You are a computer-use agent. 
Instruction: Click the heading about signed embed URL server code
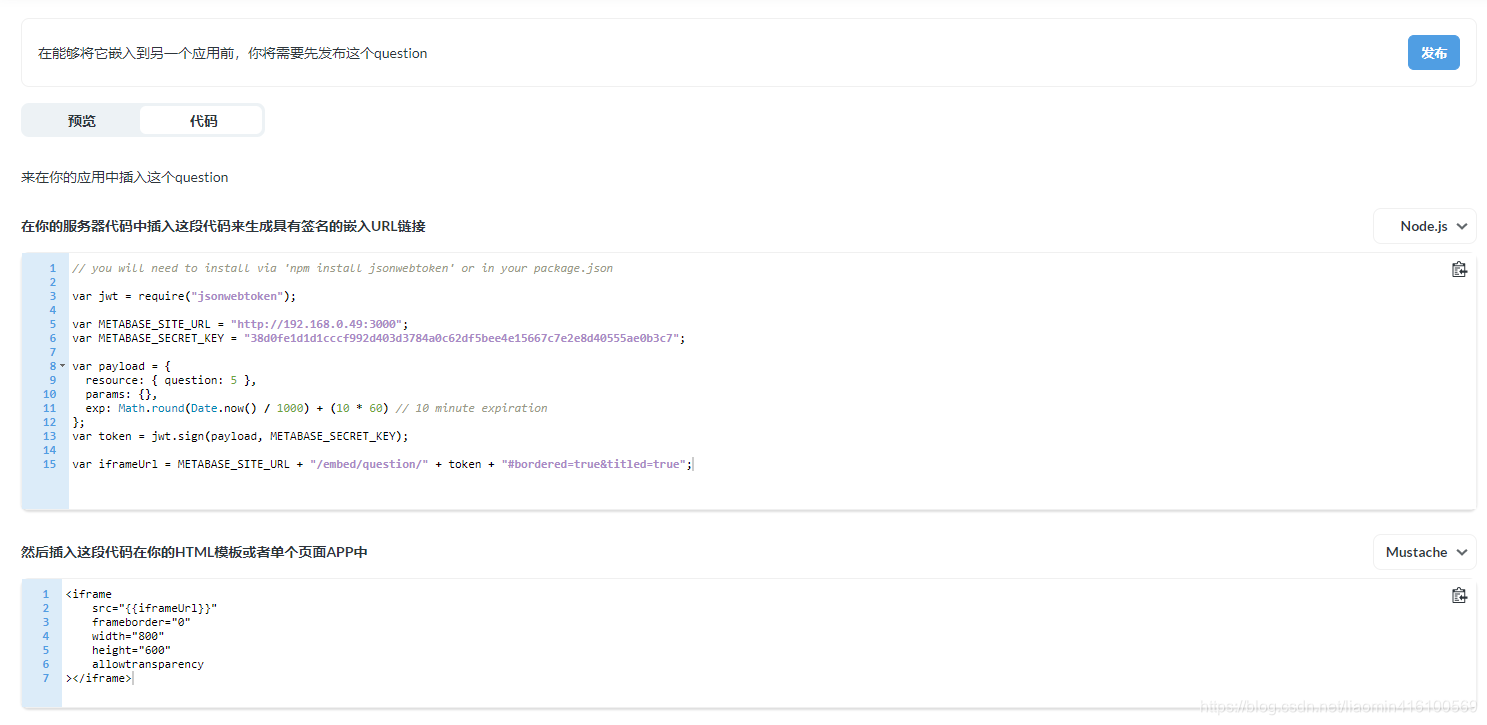click(x=223, y=226)
